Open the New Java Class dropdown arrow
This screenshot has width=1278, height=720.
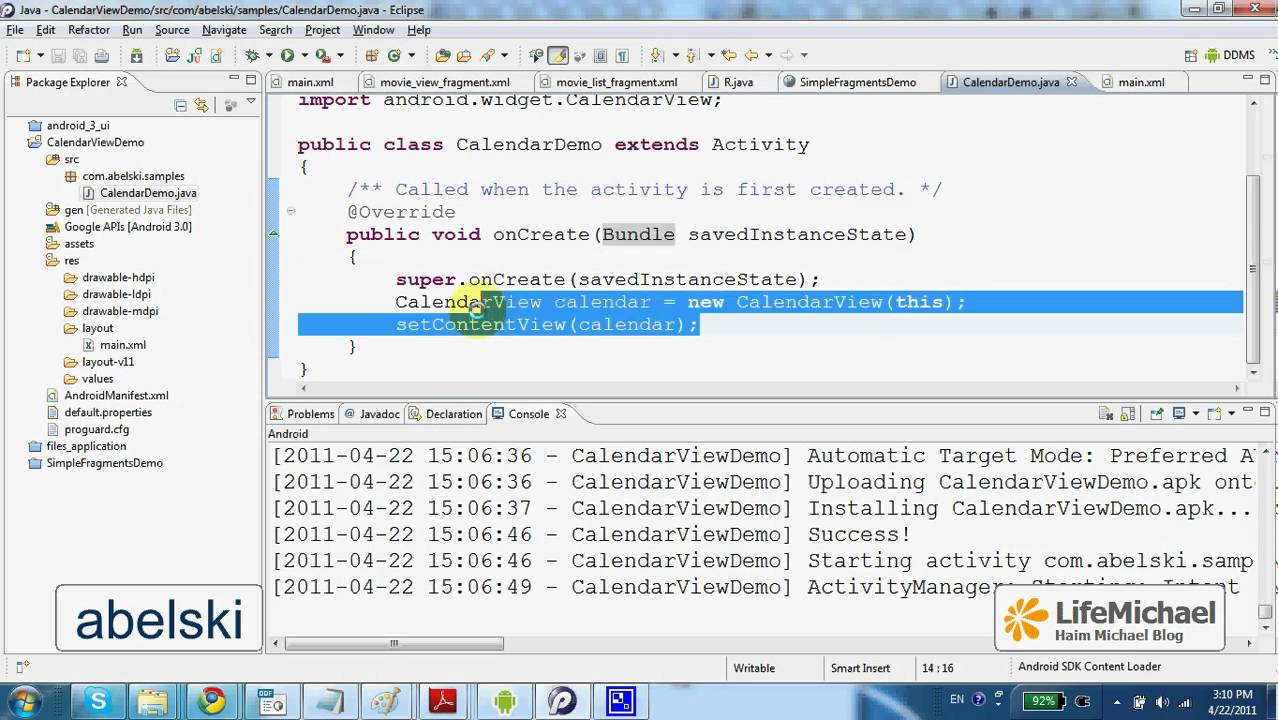[x=411, y=56]
